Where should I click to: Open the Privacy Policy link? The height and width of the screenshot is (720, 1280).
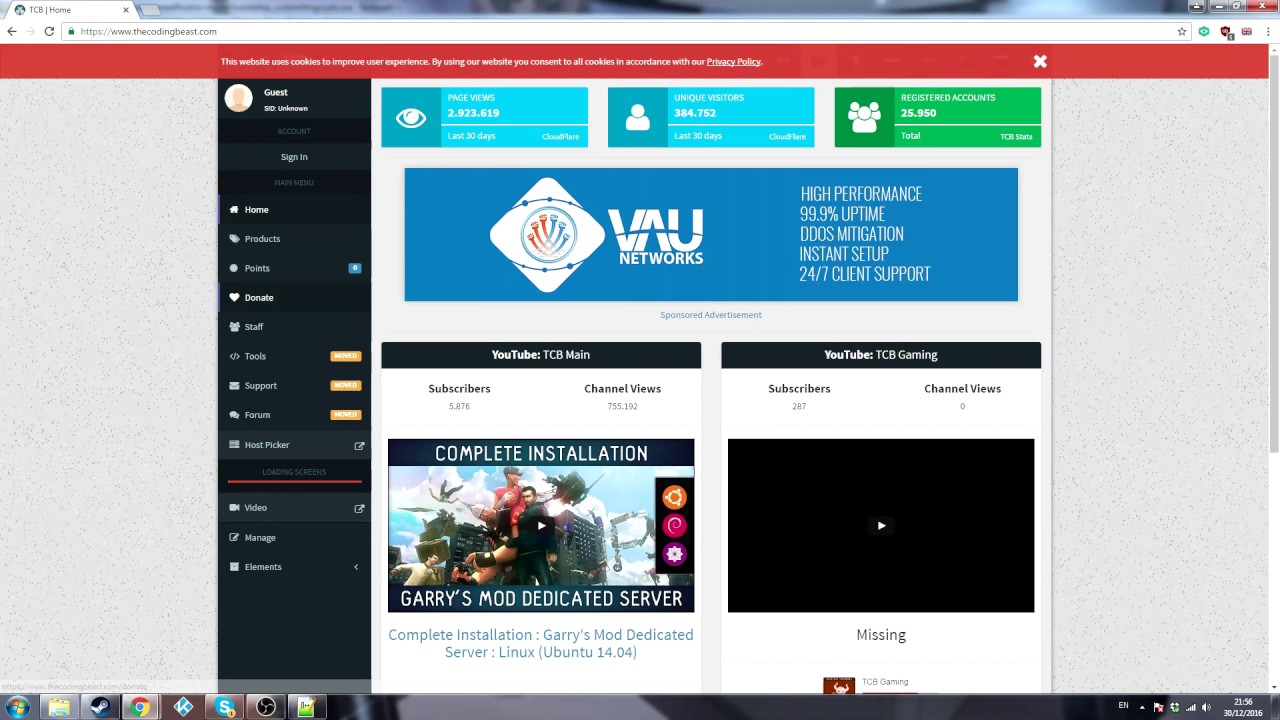734,62
